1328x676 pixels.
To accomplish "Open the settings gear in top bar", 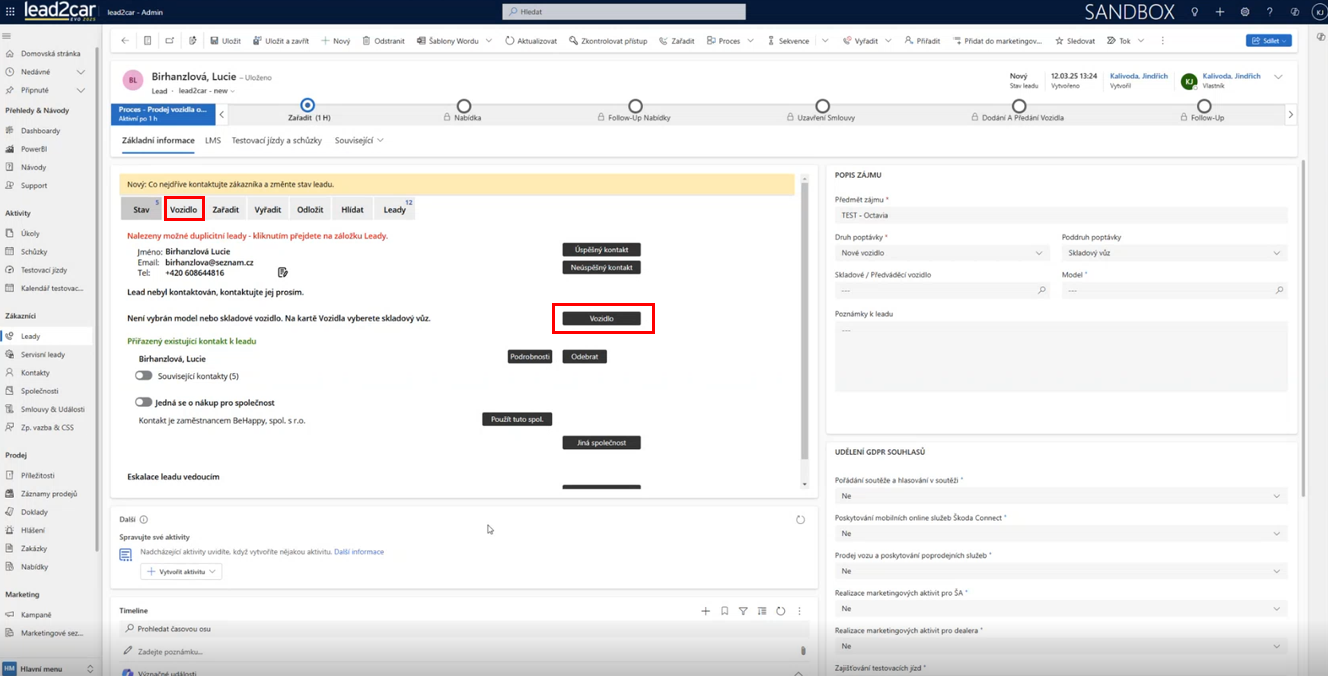I will point(1245,12).
